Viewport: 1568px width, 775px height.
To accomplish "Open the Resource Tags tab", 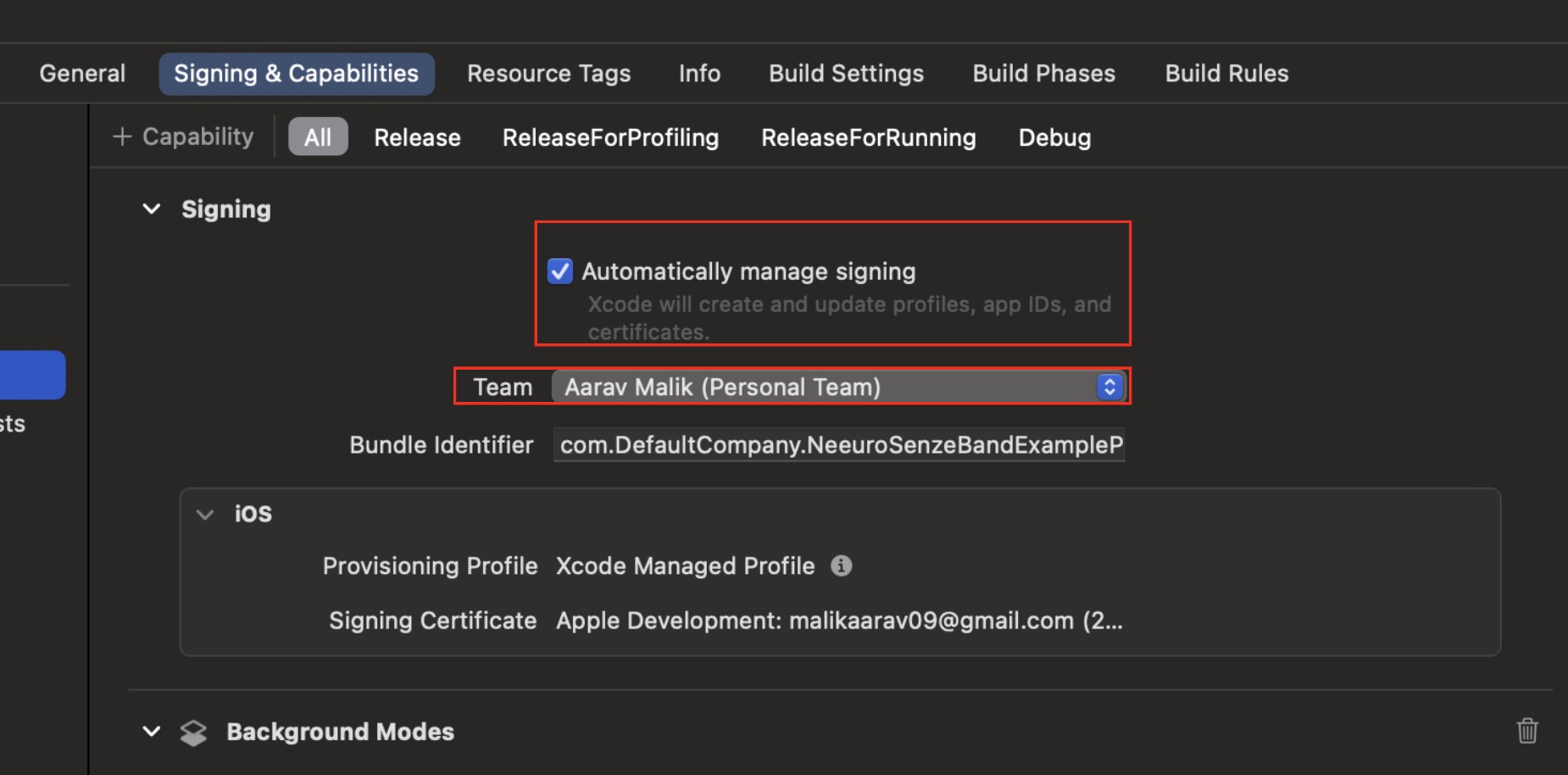I will [548, 73].
